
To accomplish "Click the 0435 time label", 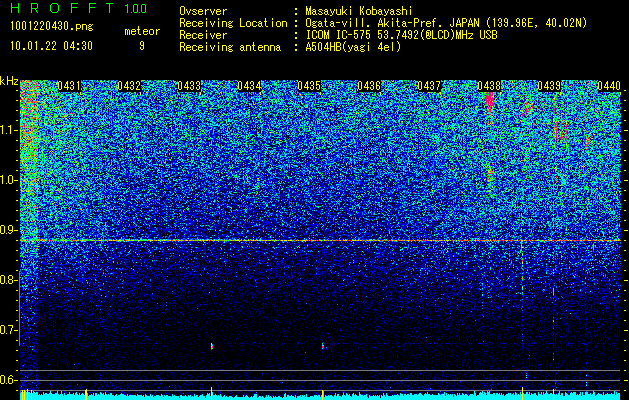I will click(x=309, y=86).
